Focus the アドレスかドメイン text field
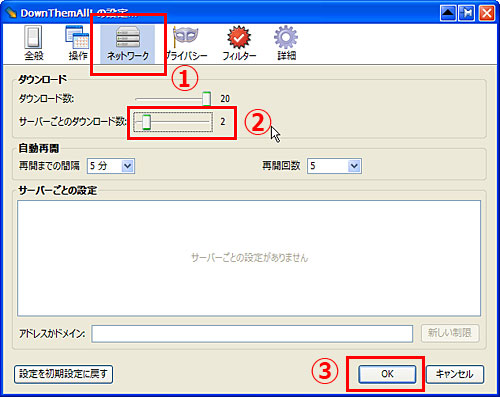Screen dimensions: 500x397 [252, 334]
